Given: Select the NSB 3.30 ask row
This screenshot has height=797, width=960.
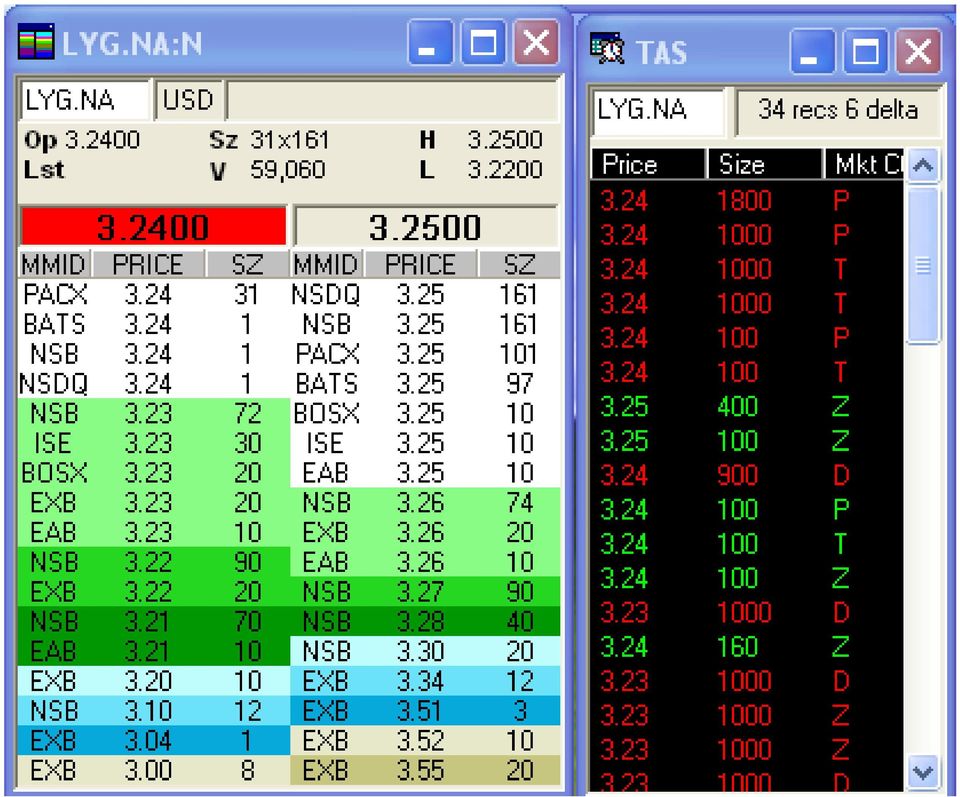Looking at the screenshot, I should click(x=426, y=651).
